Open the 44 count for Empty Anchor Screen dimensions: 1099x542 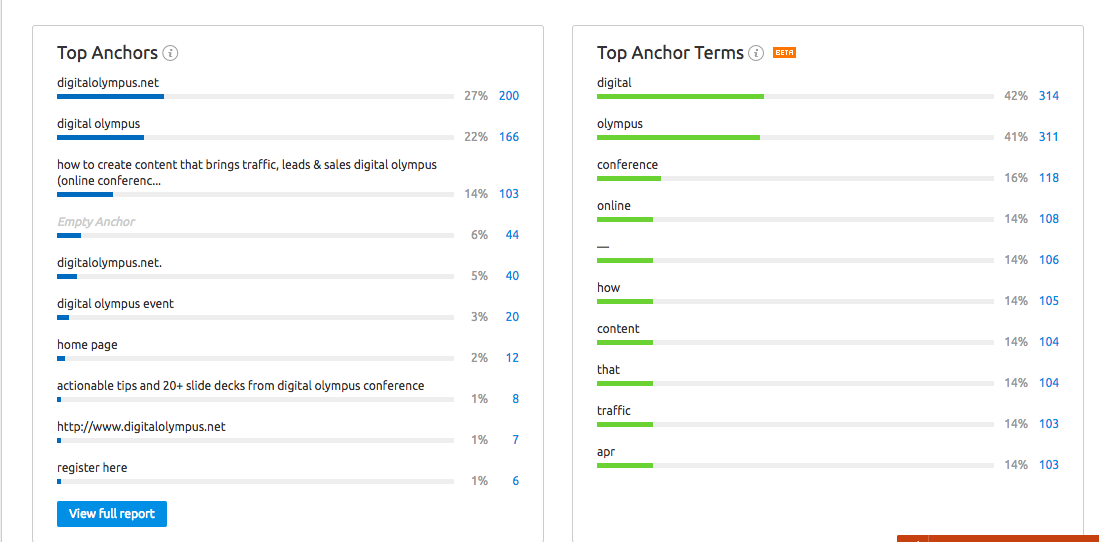tap(512, 235)
